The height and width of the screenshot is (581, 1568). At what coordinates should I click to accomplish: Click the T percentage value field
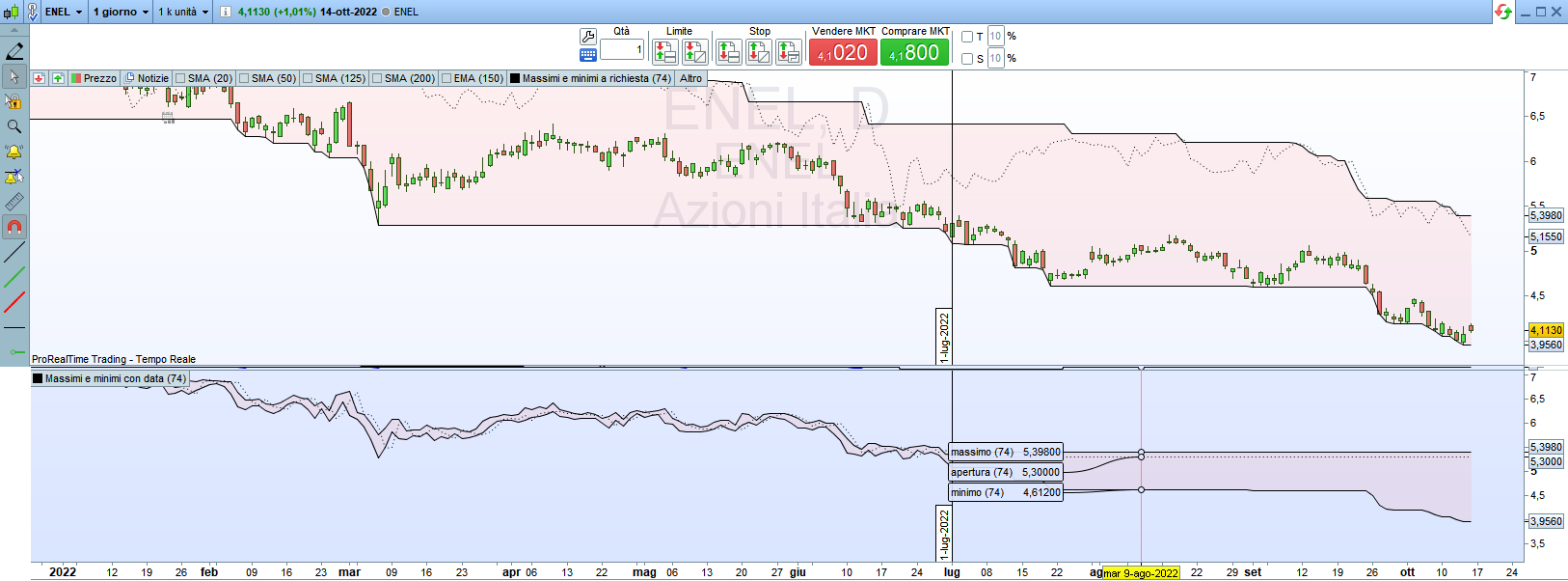tap(996, 37)
